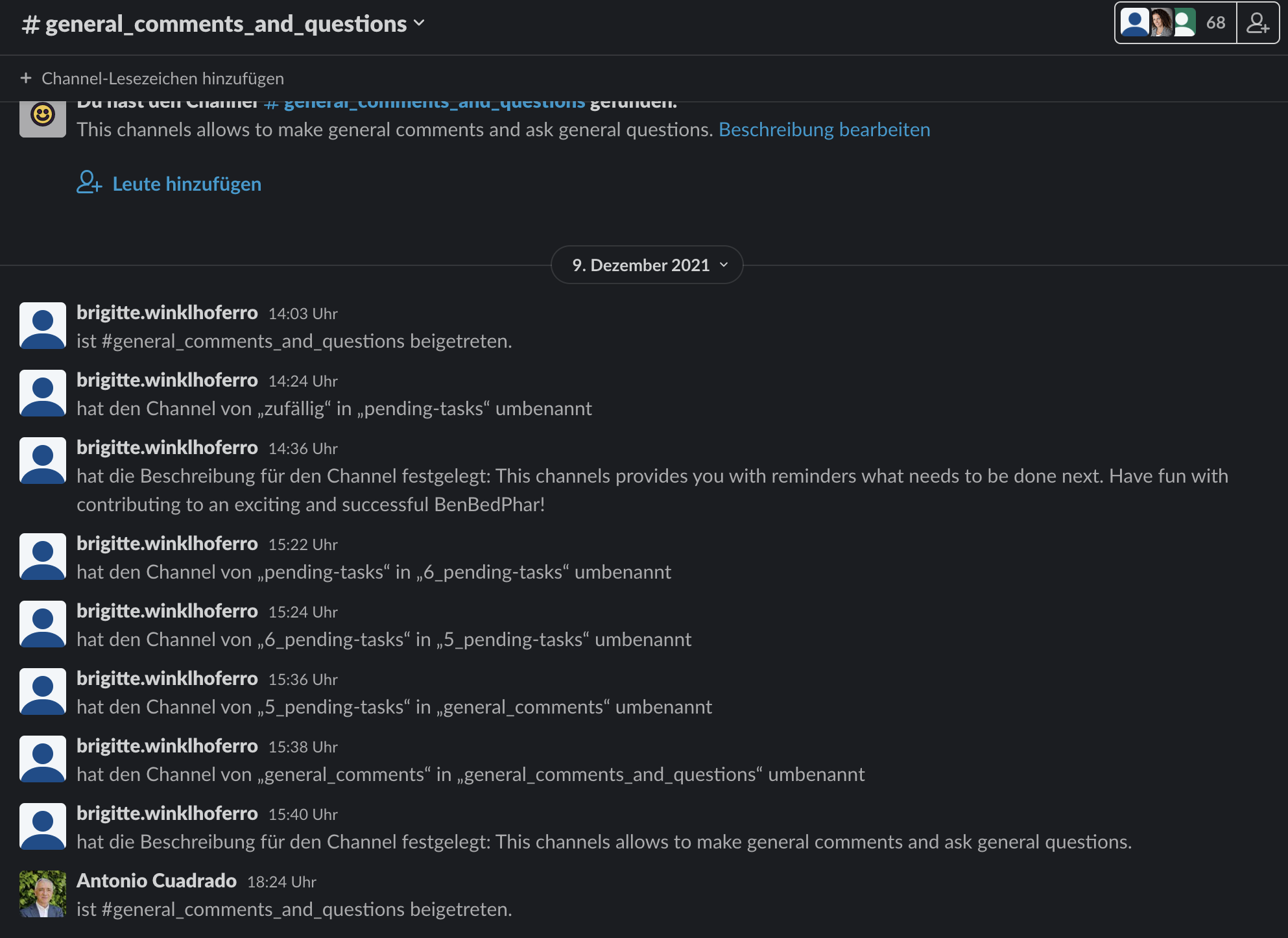Click the Antonio Cuadrado username
The width and height of the screenshot is (1288, 938).
click(156, 881)
